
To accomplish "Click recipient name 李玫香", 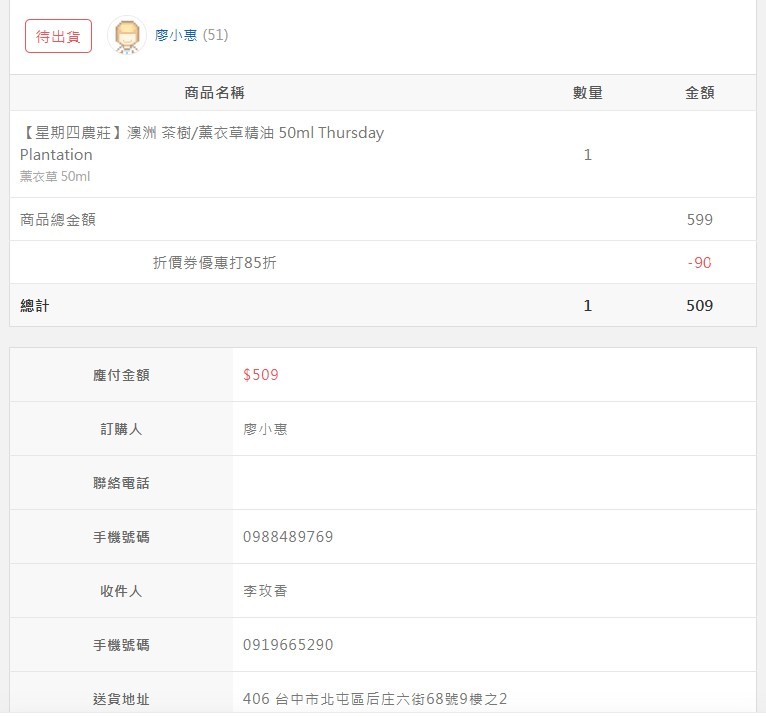I will (265, 590).
